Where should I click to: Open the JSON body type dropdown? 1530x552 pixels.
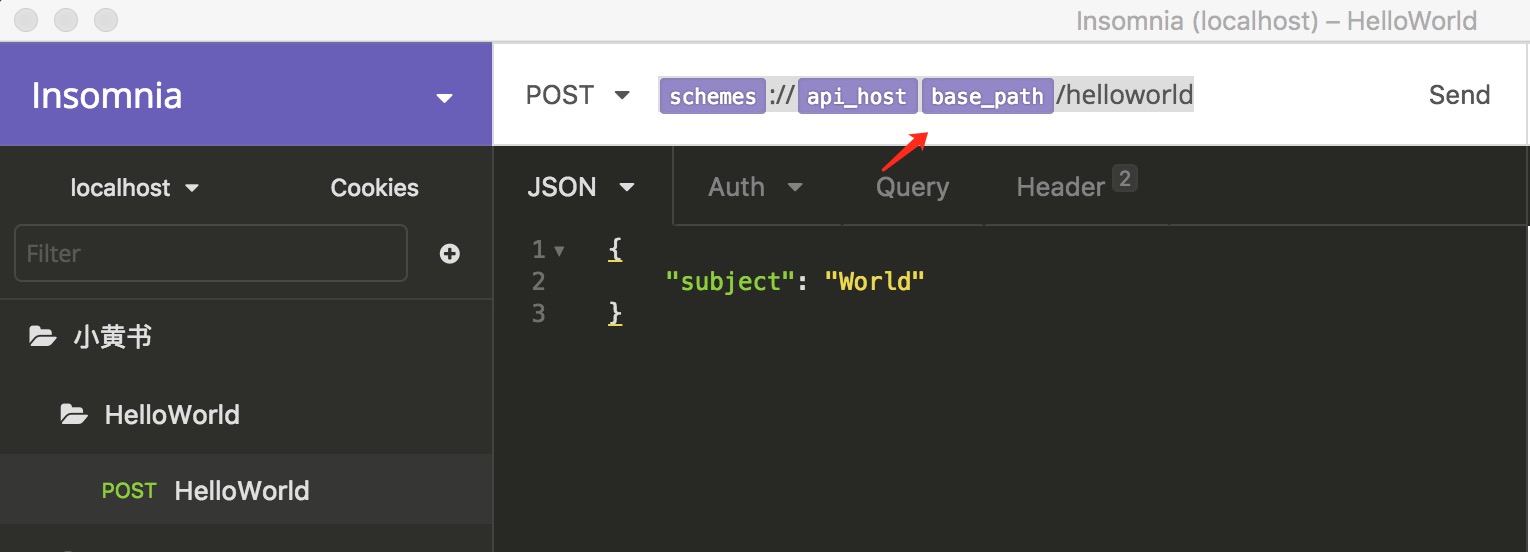tap(581, 187)
